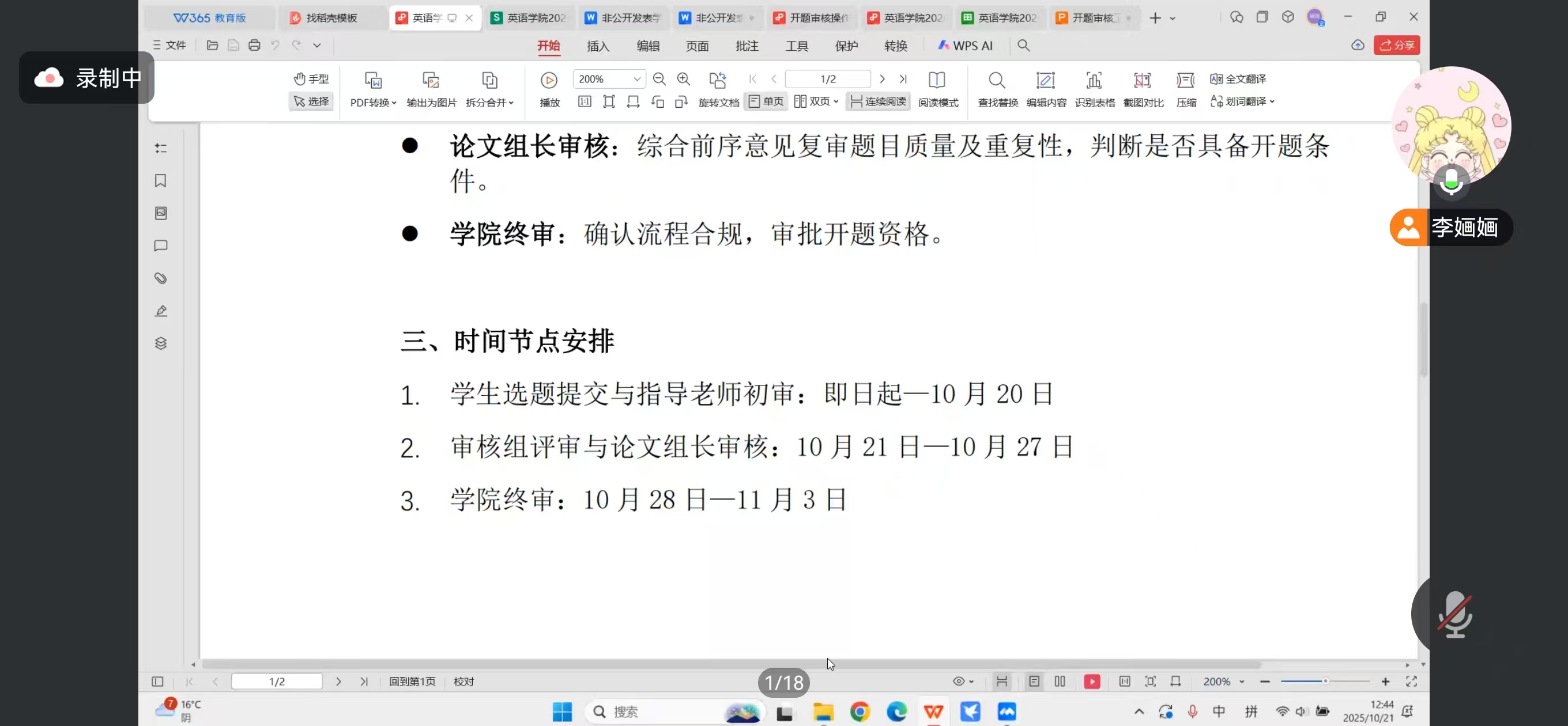Open 保护 ribbon tab
The height and width of the screenshot is (726, 1568).
click(x=846, y=46)
